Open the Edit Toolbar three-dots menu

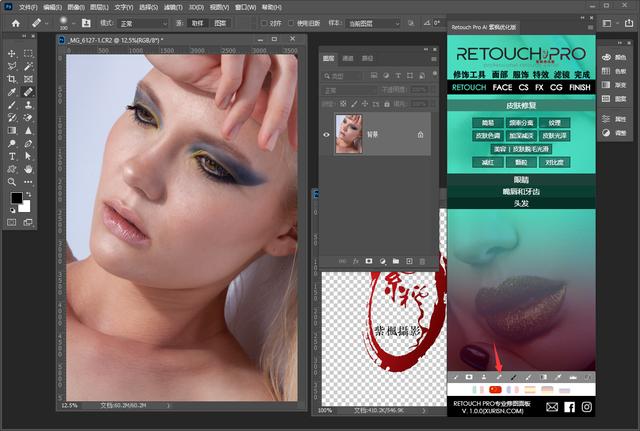tap(28, 182)
